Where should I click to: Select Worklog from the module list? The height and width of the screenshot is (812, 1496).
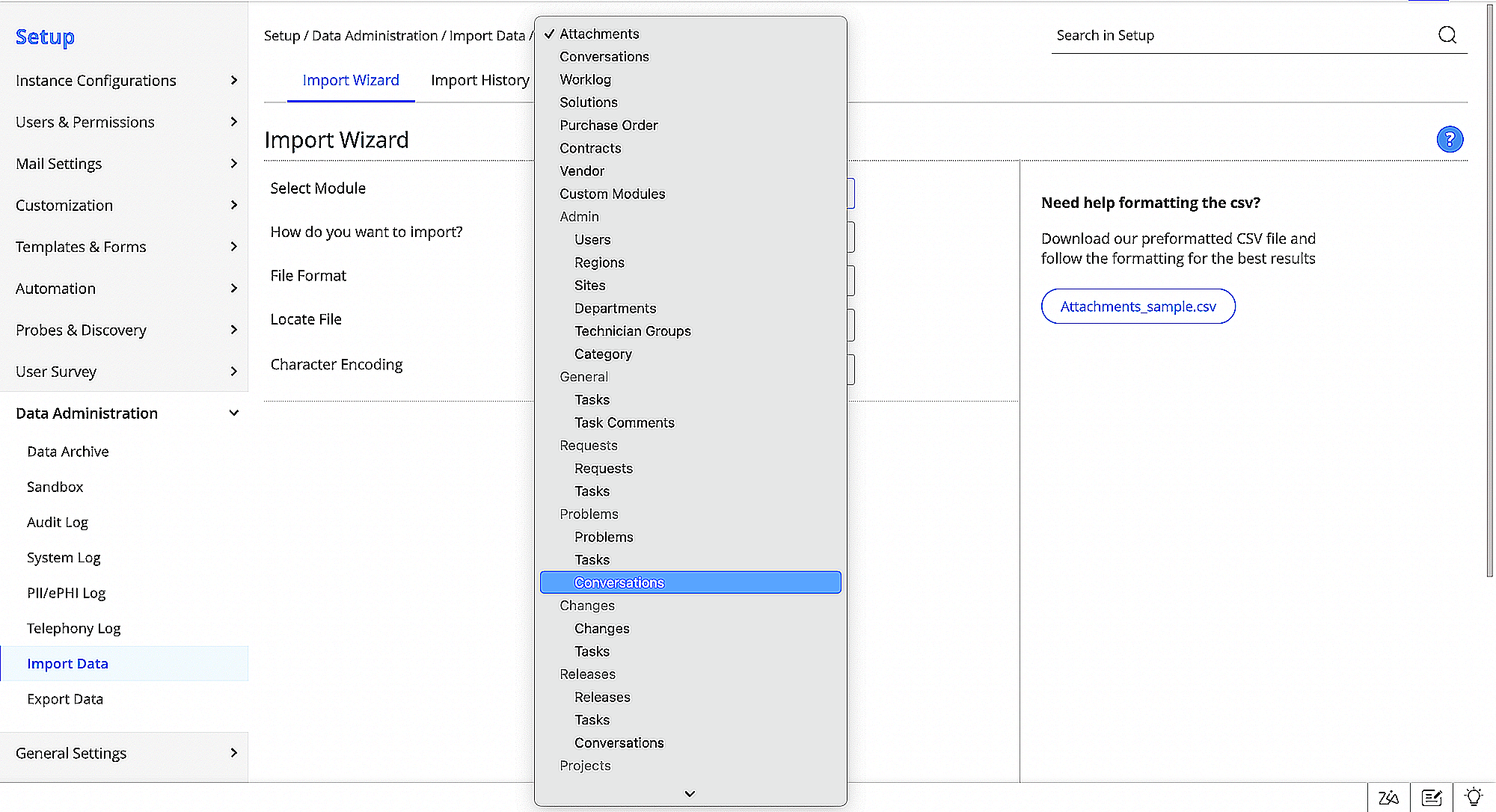[x=585, y=79]
